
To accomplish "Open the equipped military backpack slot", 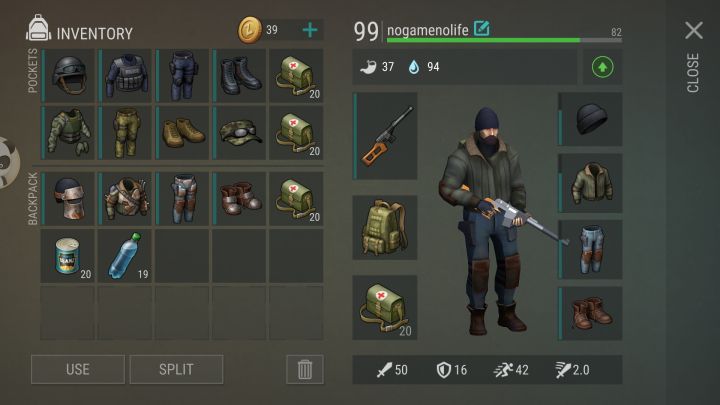I will tap(385, 227).
